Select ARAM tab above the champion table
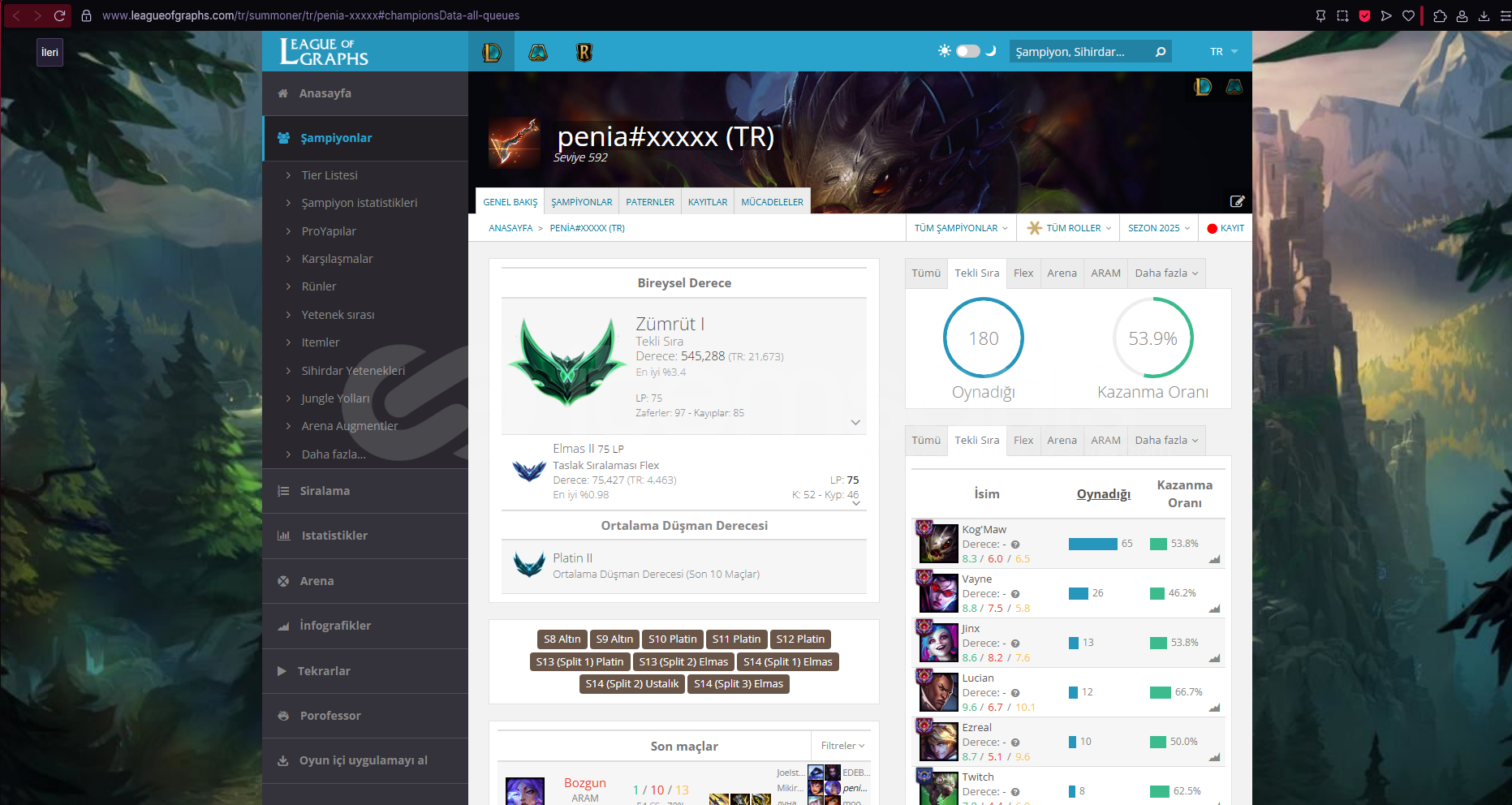This screenshot has width=1512, height=805. click(1105, 441)
